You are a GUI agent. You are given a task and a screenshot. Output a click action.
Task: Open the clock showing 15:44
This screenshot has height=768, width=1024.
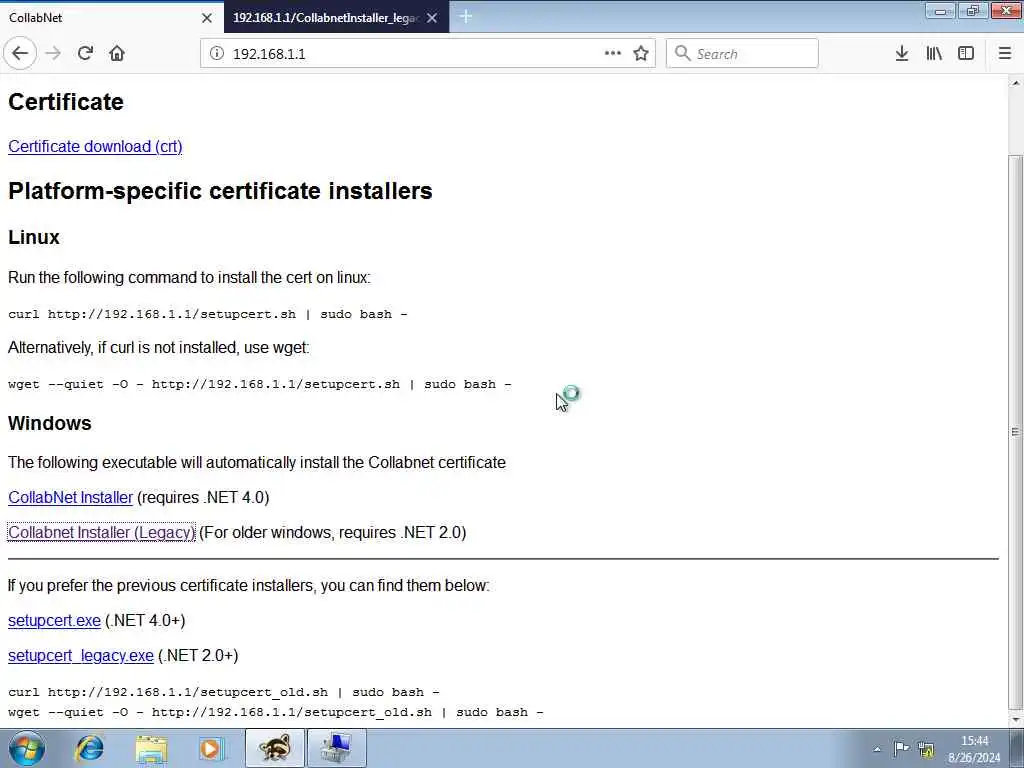(x=974, y=748)
